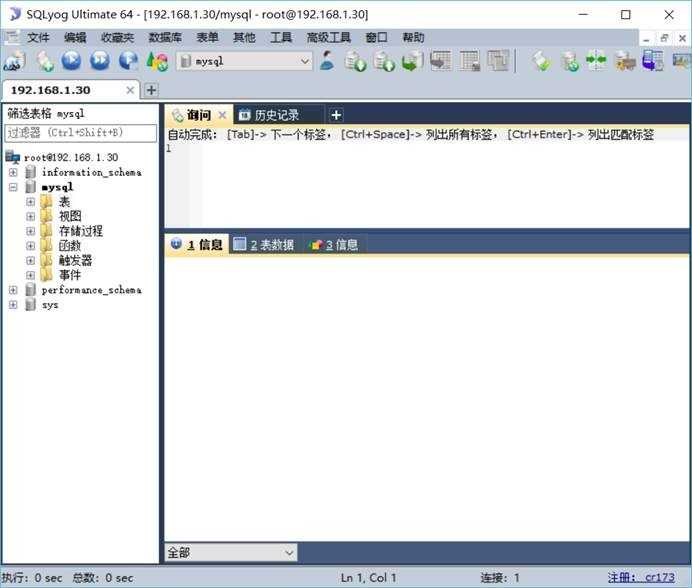Select the 询问 query tab
This screenshot has height=588, width=692.
pyautogui.click(x=199, y=115)
